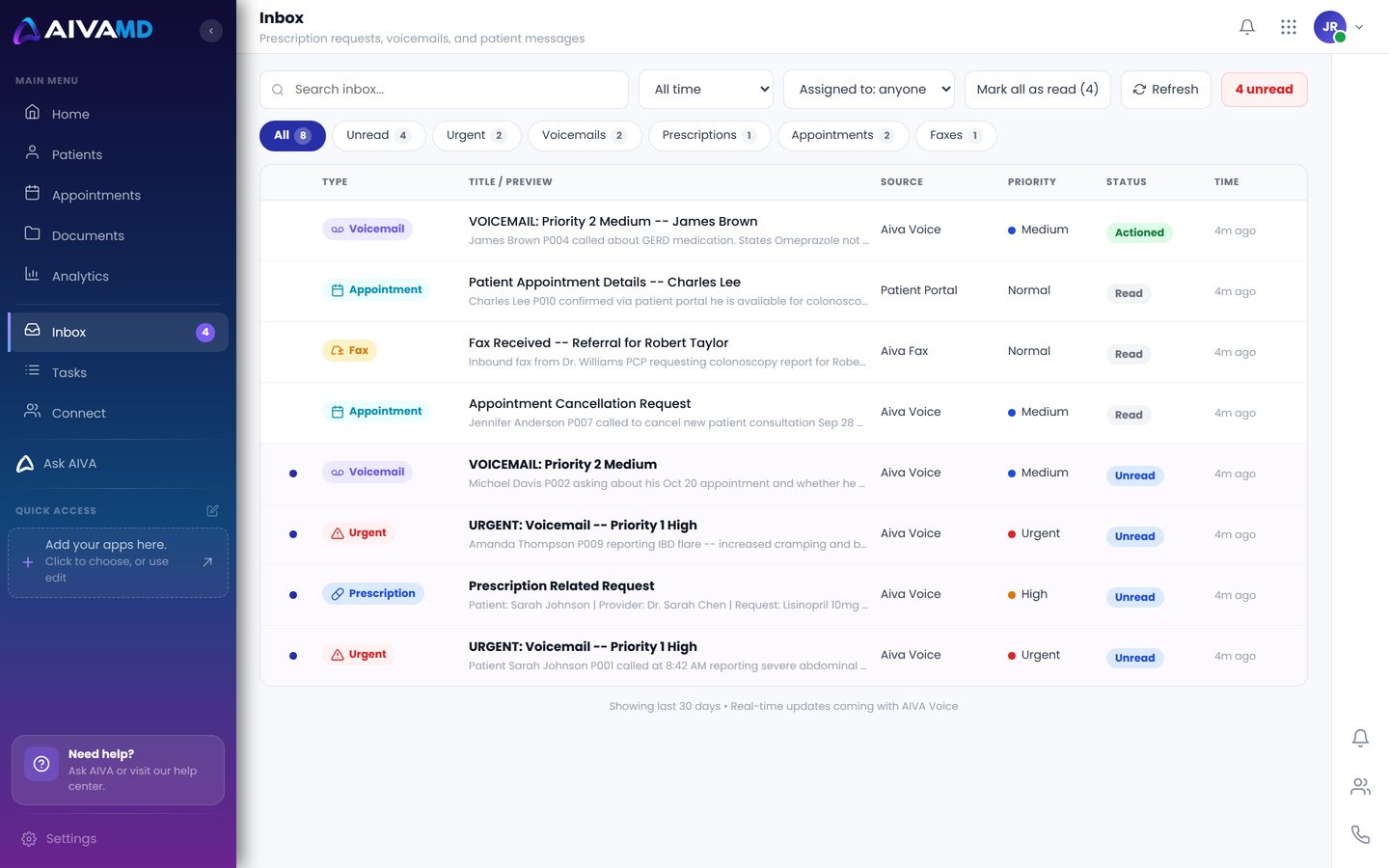
Task: Click the Fax type tag
Action: coord(349,351)
